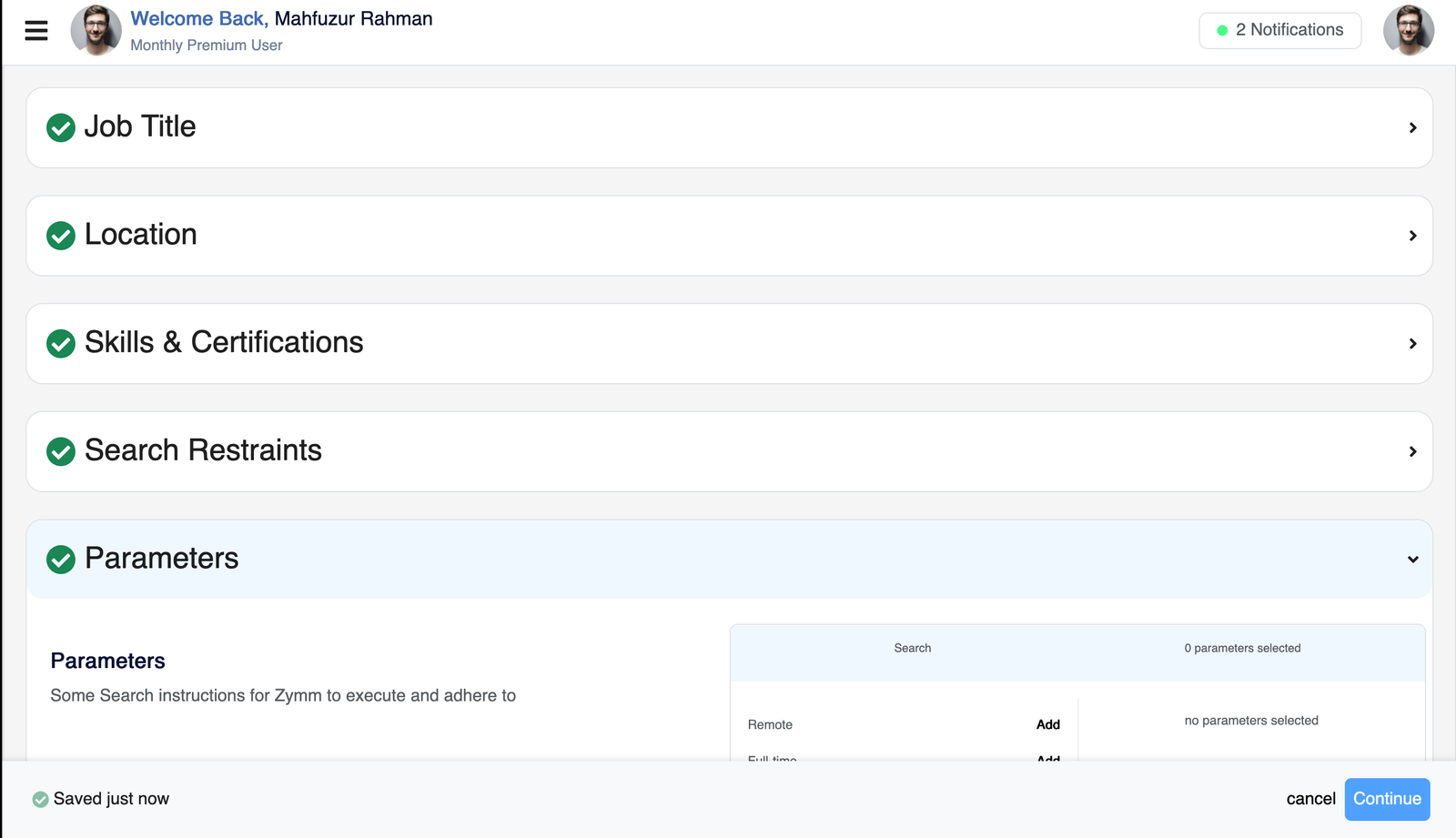Expand the Job Title section
This screenshot has width=1456, height=838.
tap(1412, 127)
